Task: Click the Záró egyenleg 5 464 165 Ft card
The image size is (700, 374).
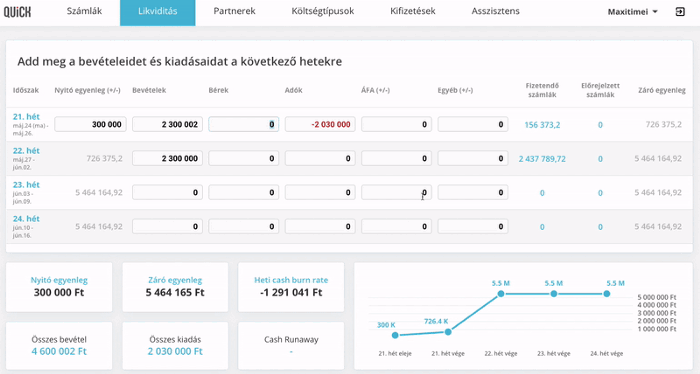Action: click(x=175, y=287)
